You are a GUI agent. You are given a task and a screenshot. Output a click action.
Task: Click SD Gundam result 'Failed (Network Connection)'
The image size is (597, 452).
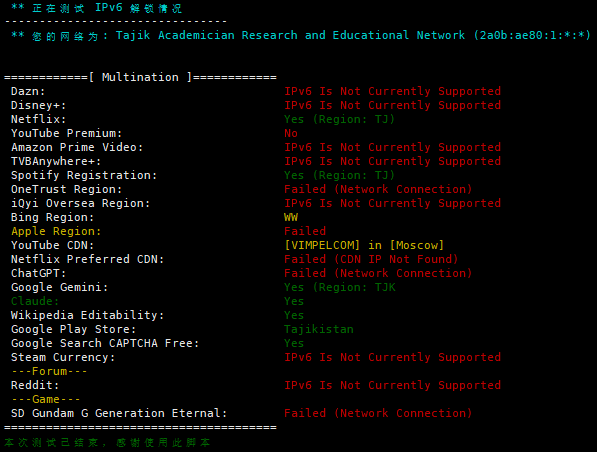(378, 413)
